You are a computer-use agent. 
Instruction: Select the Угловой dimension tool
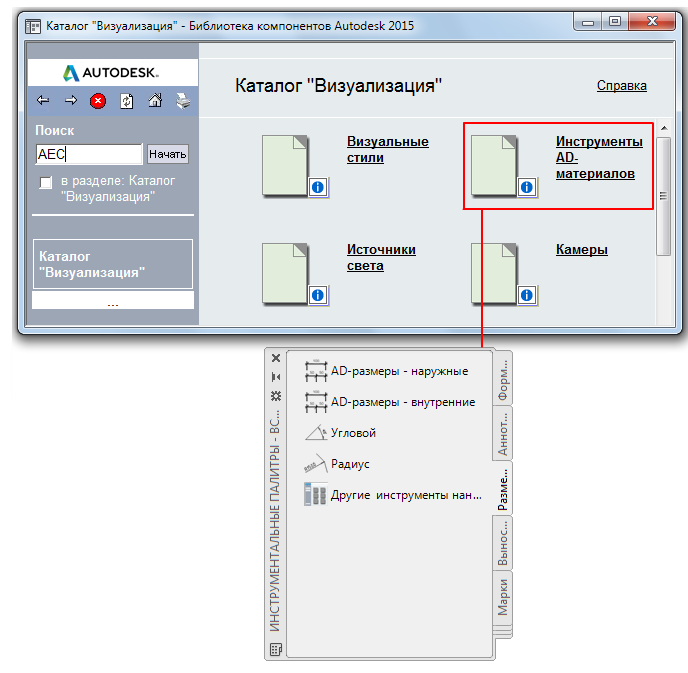click(341, 433)
